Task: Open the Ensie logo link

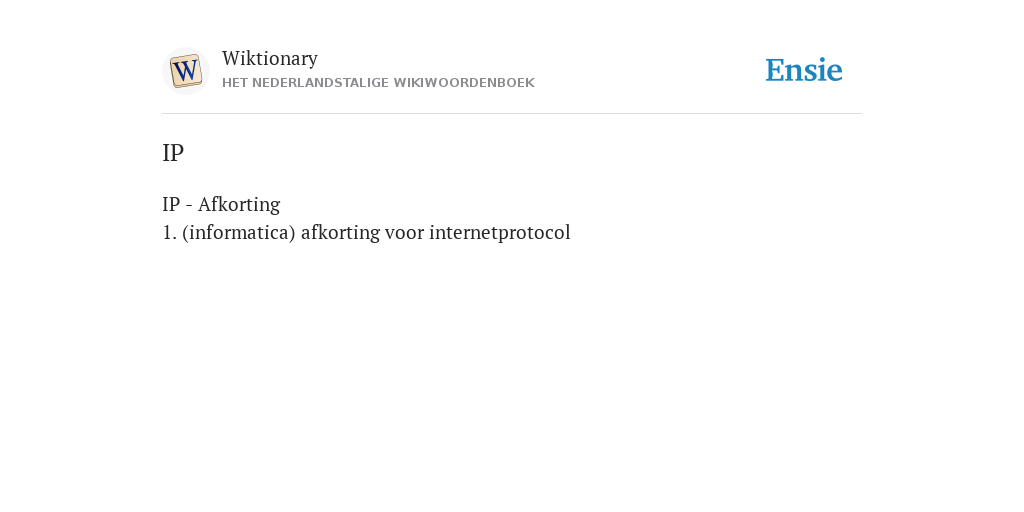Action: click(x=804, y=71)
